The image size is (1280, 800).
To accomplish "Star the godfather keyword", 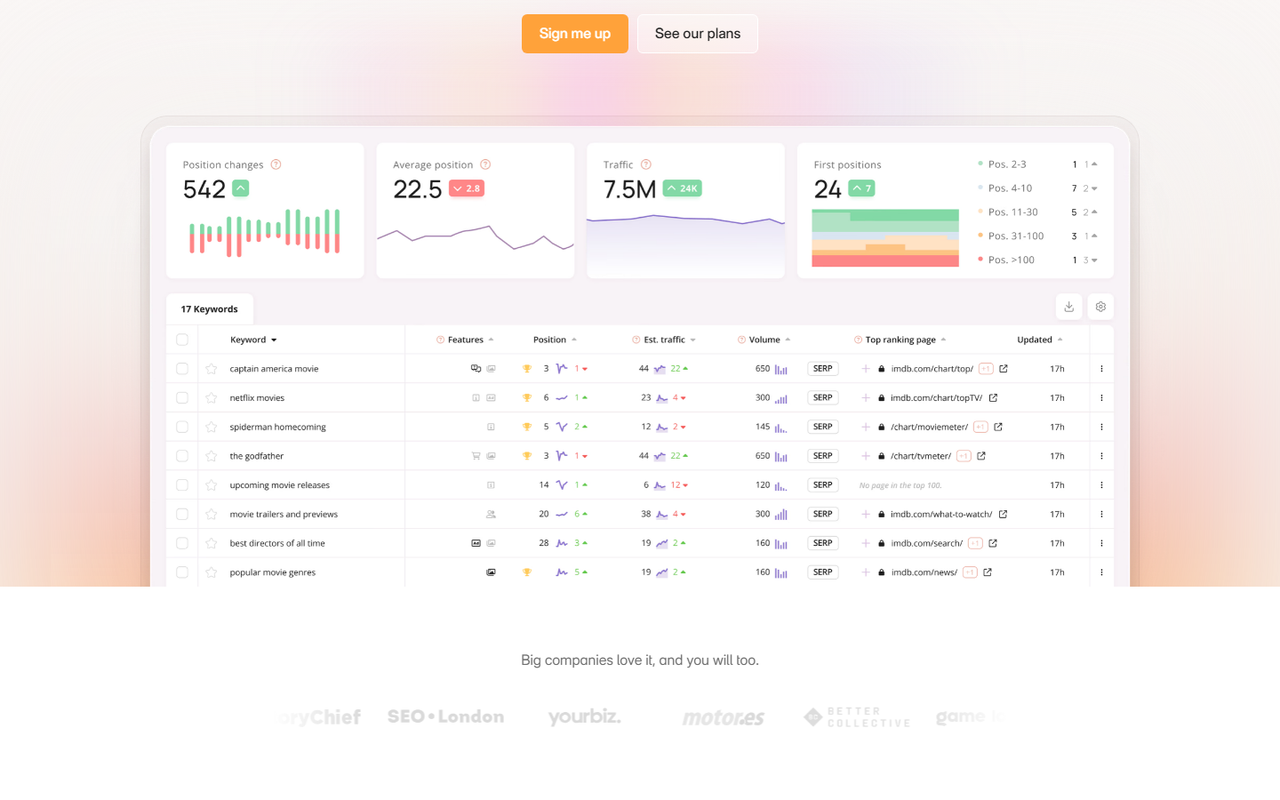I will tap(211, 456).
